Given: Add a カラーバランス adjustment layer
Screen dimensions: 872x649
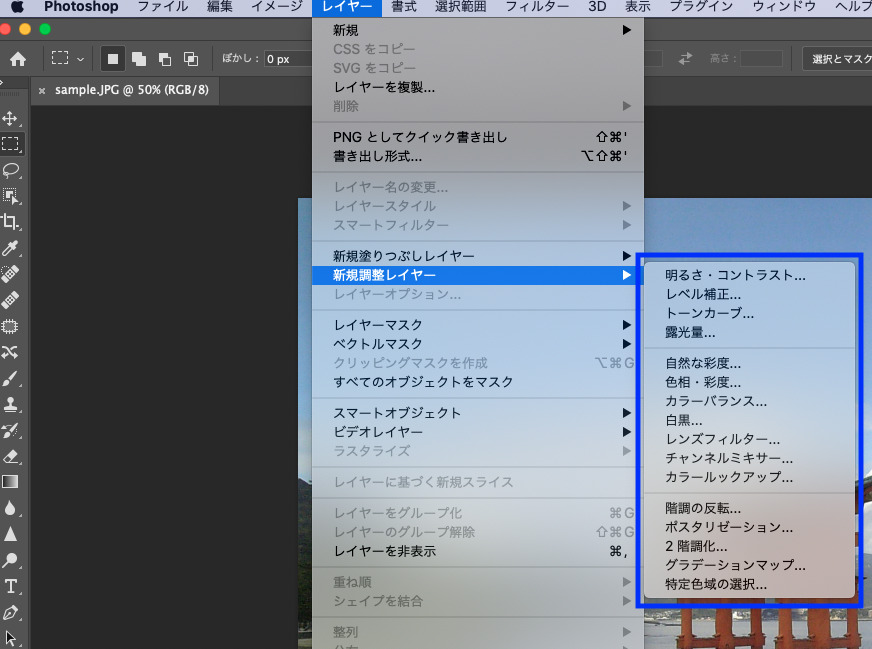Looking at the screenshot, I should (749, 401).
